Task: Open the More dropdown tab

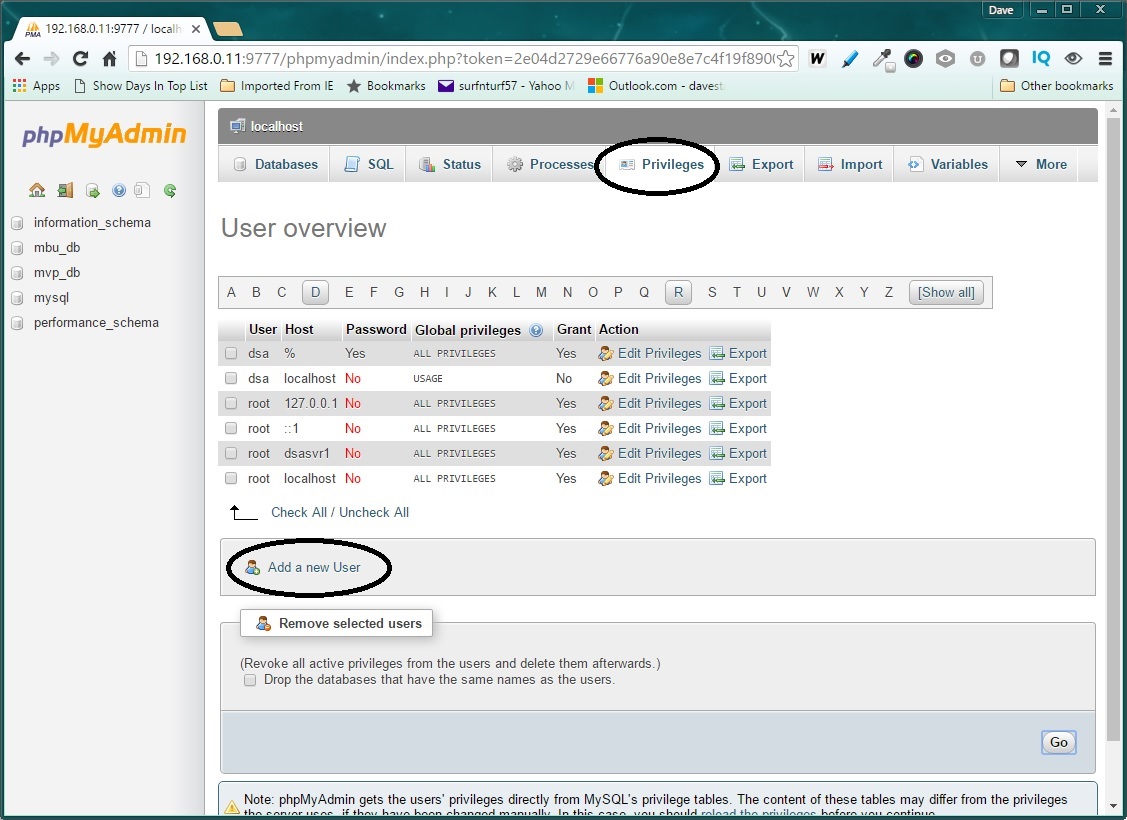Action: click(x=1041, y=165)
